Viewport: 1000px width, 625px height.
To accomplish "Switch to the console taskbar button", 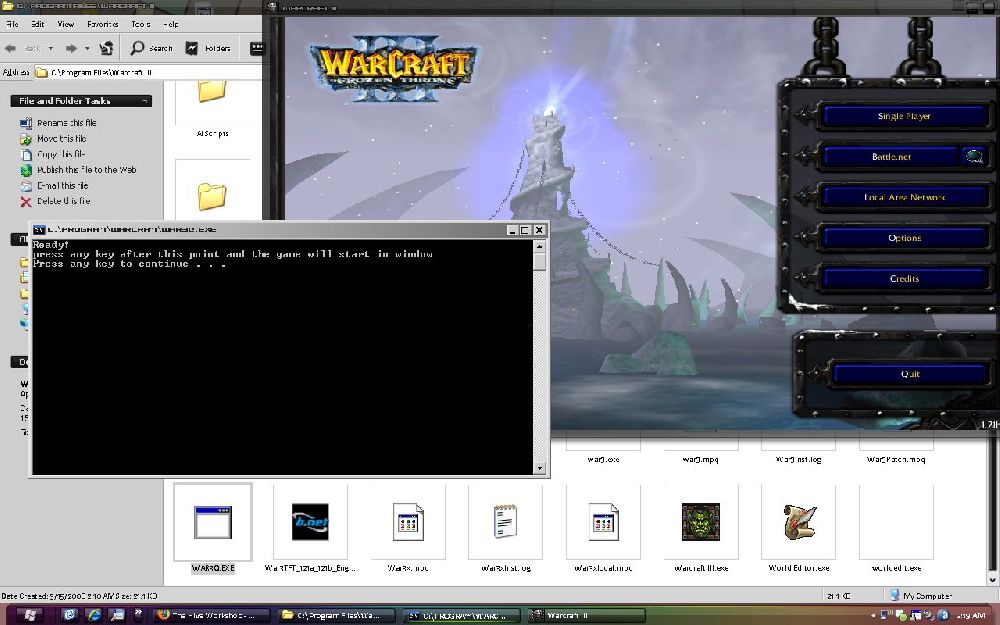I will [x=462, y=615].
